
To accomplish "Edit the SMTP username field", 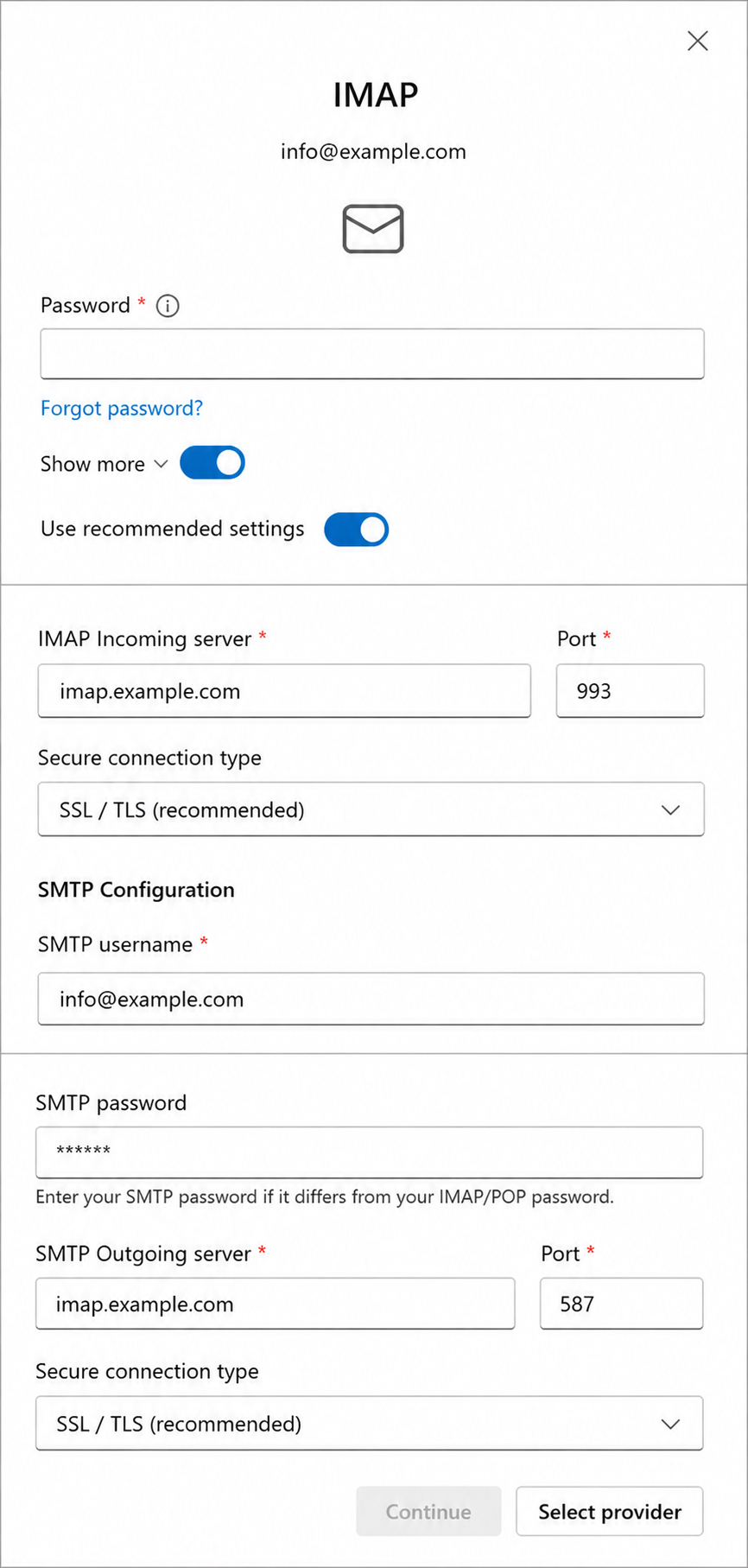I will tap(371, 1000).
